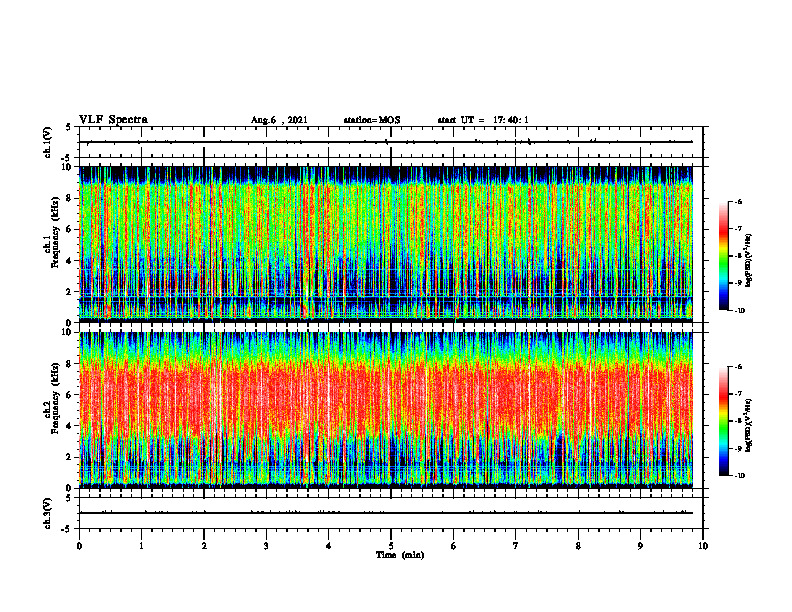Click the "start UT = 17:40: 1" text
Screen dimensions: 792x612
click(x=483, y=120)
